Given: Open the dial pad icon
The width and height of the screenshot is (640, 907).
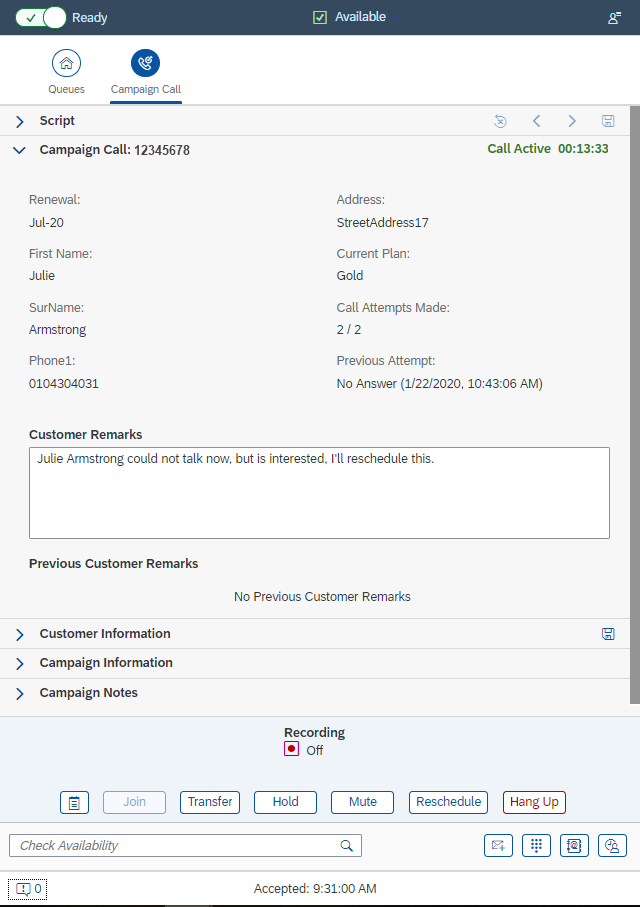Looking at the screenshot, I should point(537,845).
